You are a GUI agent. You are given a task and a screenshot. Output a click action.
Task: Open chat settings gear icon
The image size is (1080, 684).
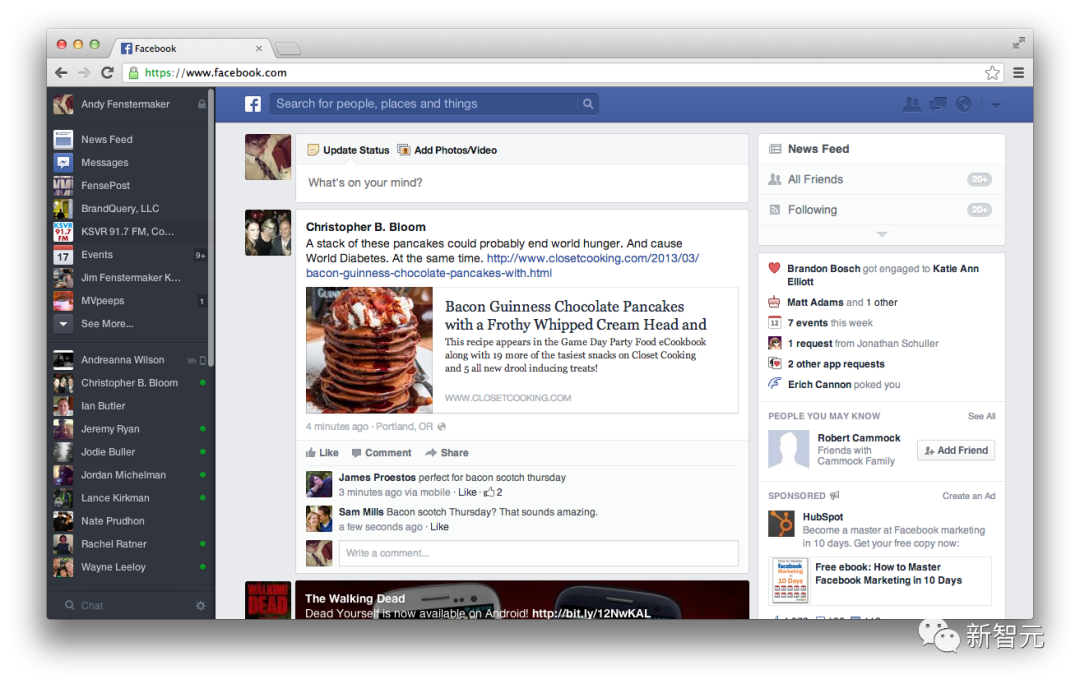point(200,606)
